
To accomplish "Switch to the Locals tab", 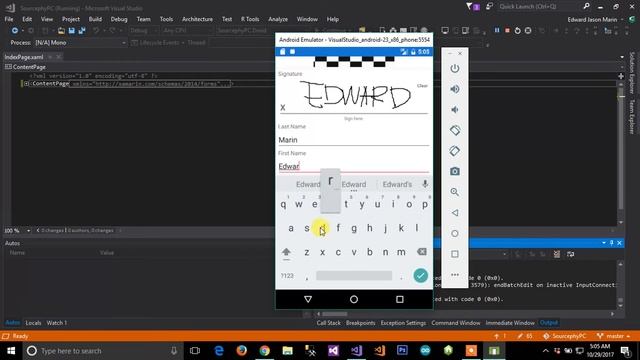I will pos(33,323).
